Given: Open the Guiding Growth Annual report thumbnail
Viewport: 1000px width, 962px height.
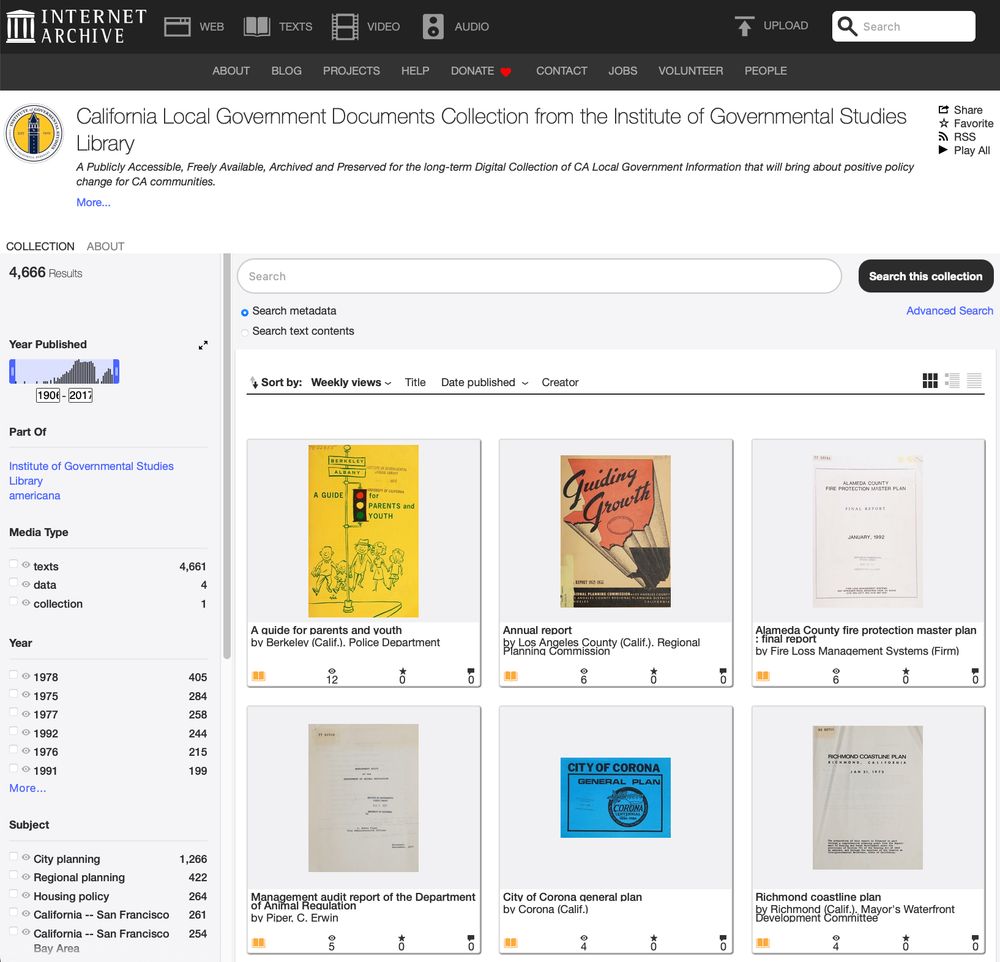Looking at the screenshot, I should (615, 531).
